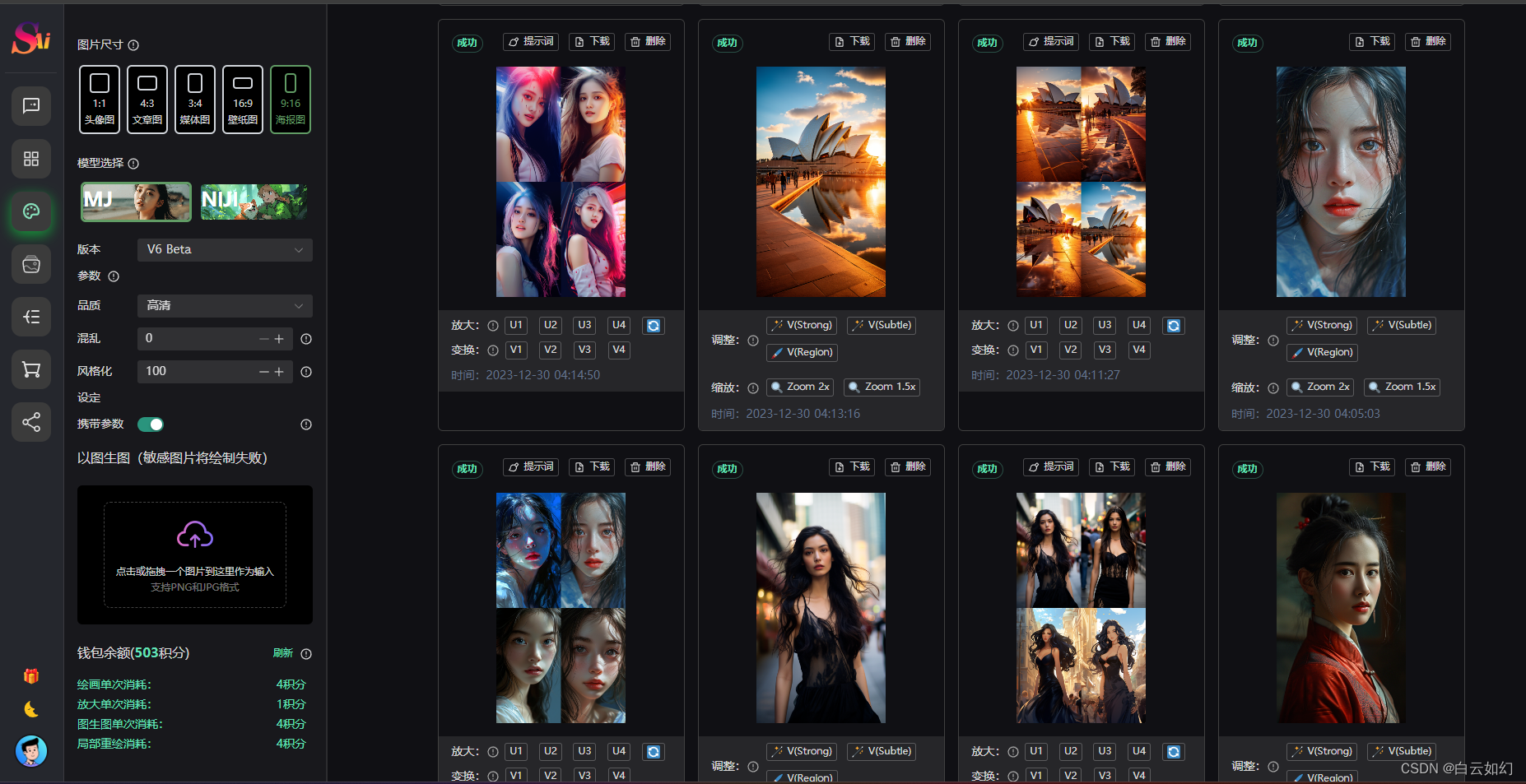This screenshot has width=1526, height=784.
Task: Open the gift icon in sidebar
Action: click(x=31, y=676)
